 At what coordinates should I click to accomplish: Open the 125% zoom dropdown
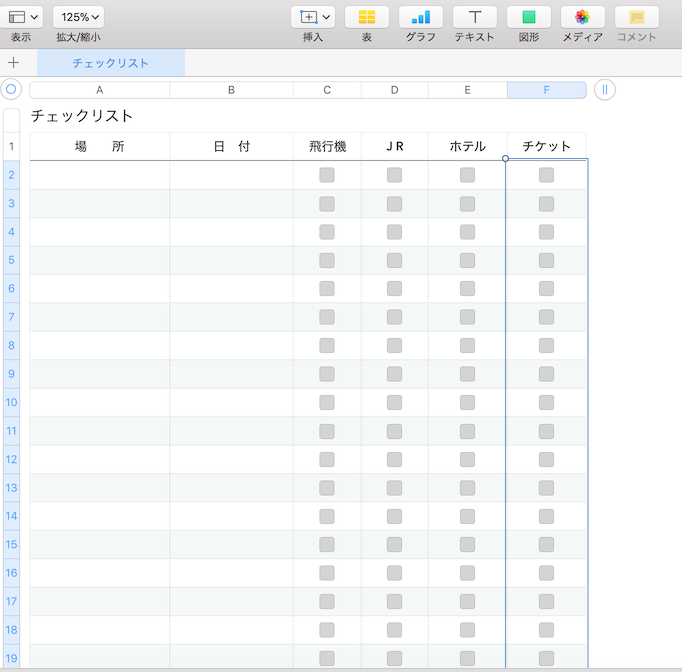click(78, 17)
